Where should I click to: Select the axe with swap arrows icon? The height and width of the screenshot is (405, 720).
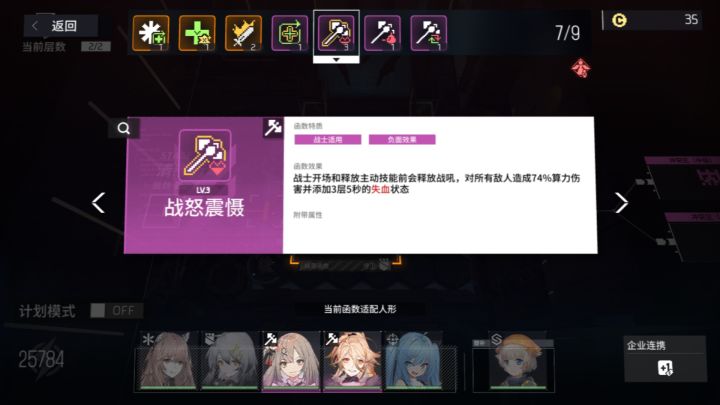point(429,33)
